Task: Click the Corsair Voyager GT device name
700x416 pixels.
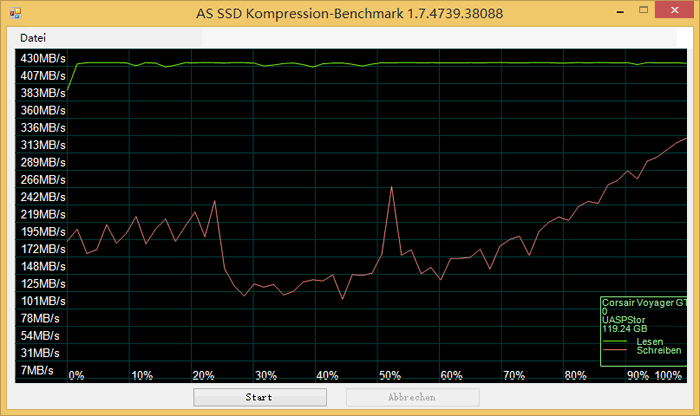Action: [x=643, y=302]
